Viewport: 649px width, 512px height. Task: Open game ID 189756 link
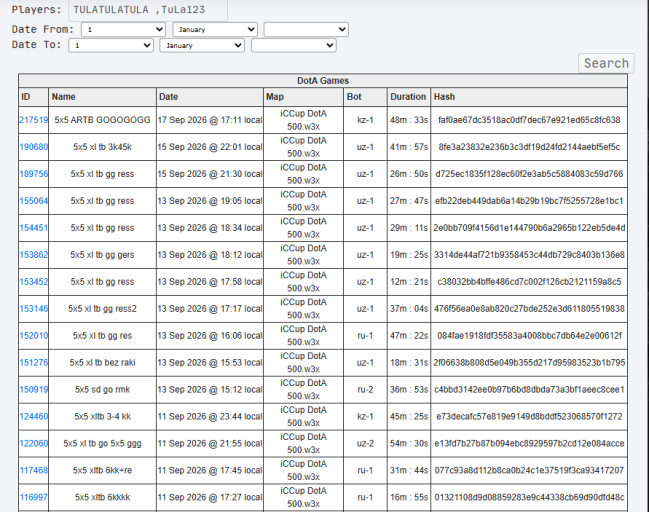(34, 174)
